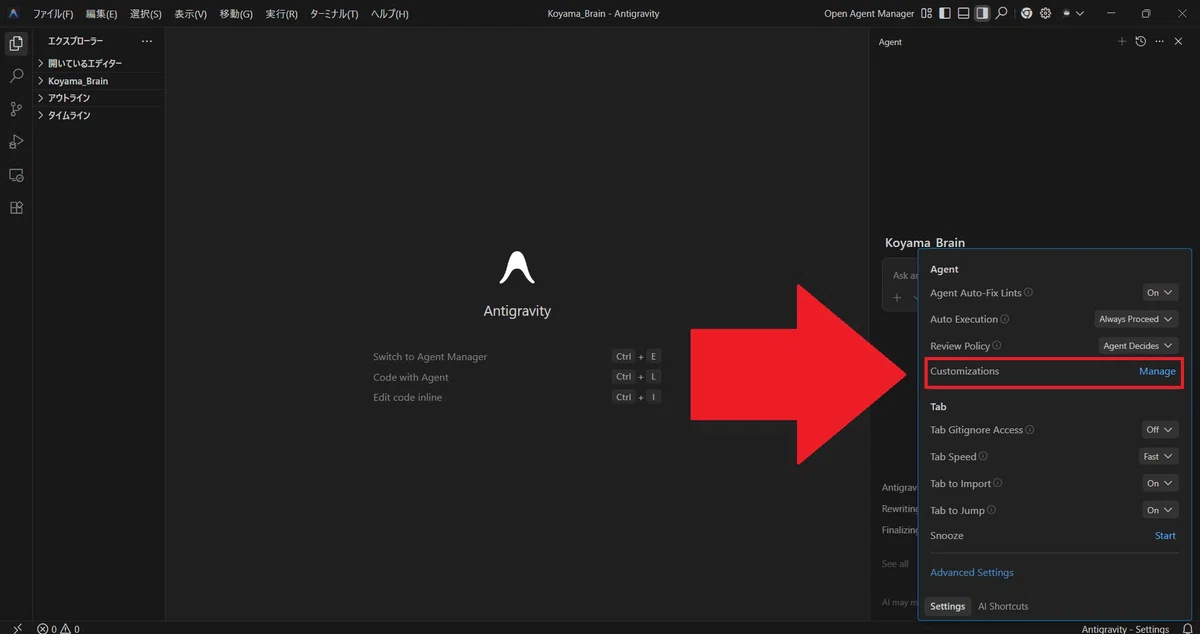The width and height of the screenshot is (1200, 634).
Task: Open the Extensions view icon
Action: (x=16, y=208)
